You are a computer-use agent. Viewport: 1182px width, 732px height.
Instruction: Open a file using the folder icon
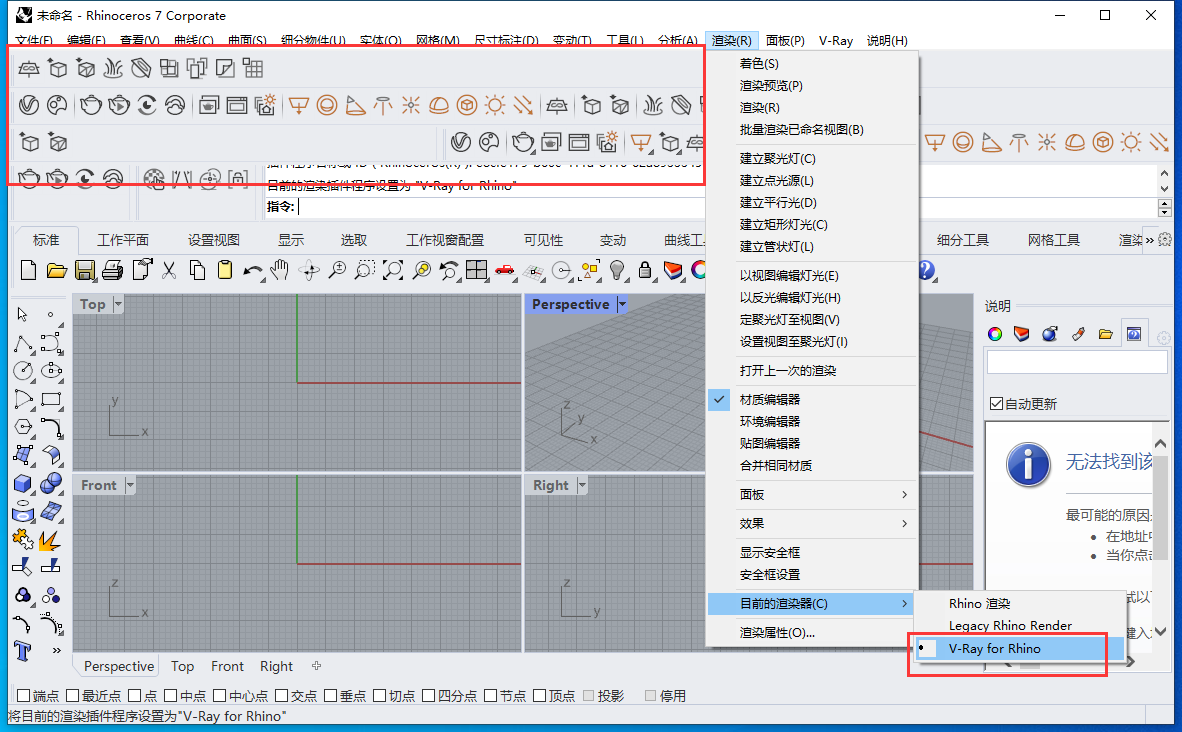tap(57, 270)
